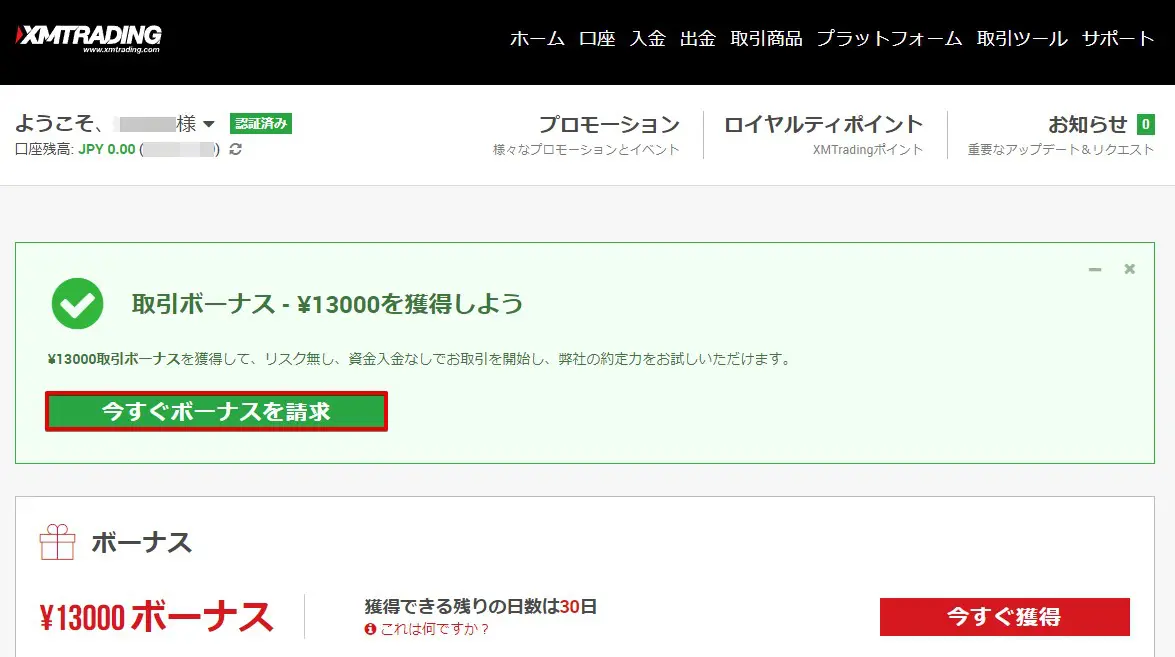The width and height of the screenshot is (1175, 657).
Task: Go to 出金 withdrawal page
Action: 698,39
